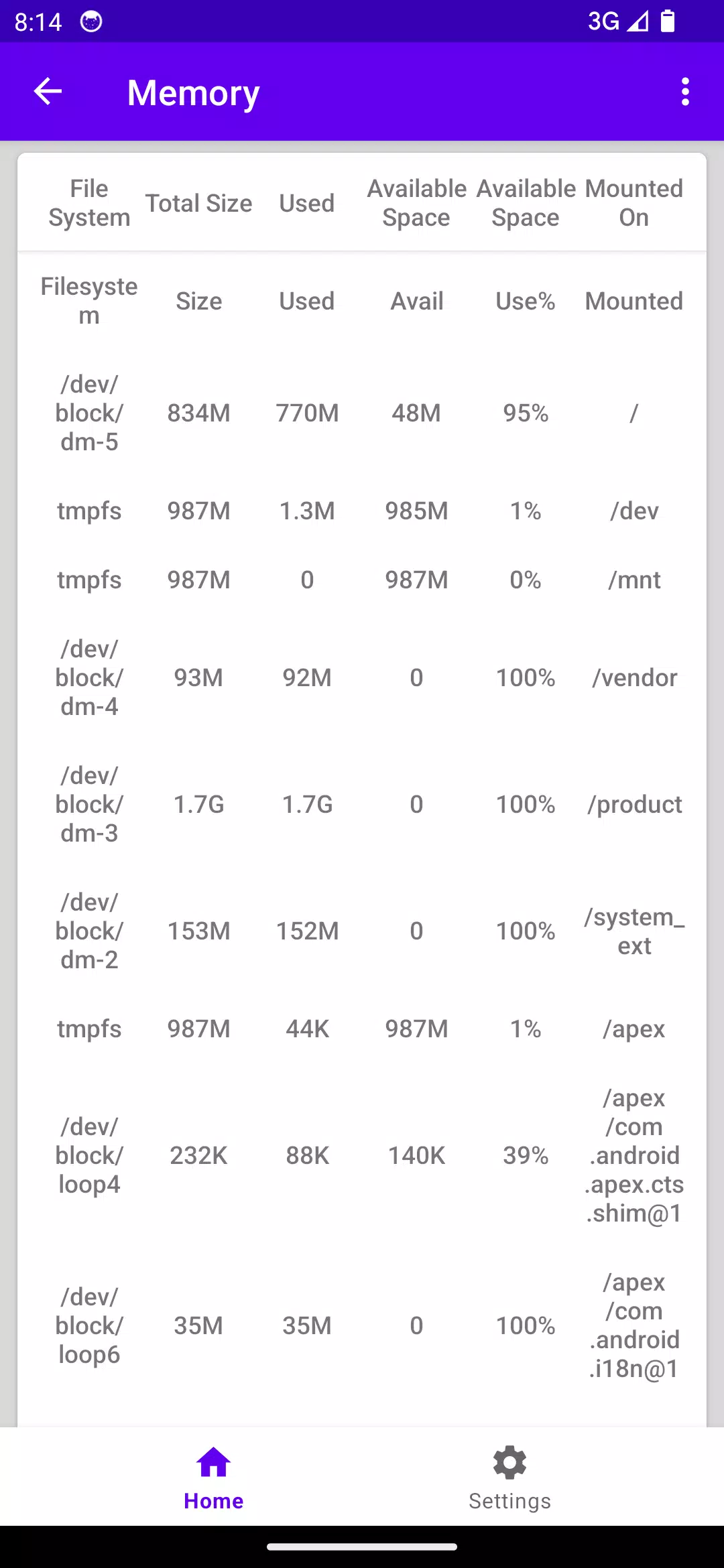The image size is (724, 1568).
Task: Open the three-dot overflow menu
Action: 685,92
